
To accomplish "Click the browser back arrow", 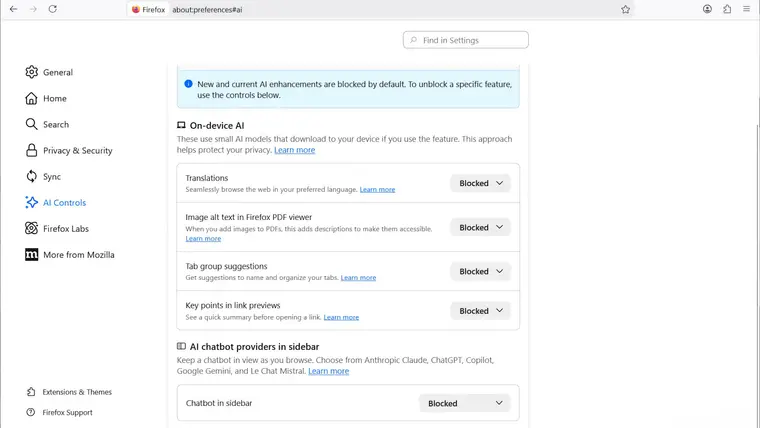I will point(13,9).
